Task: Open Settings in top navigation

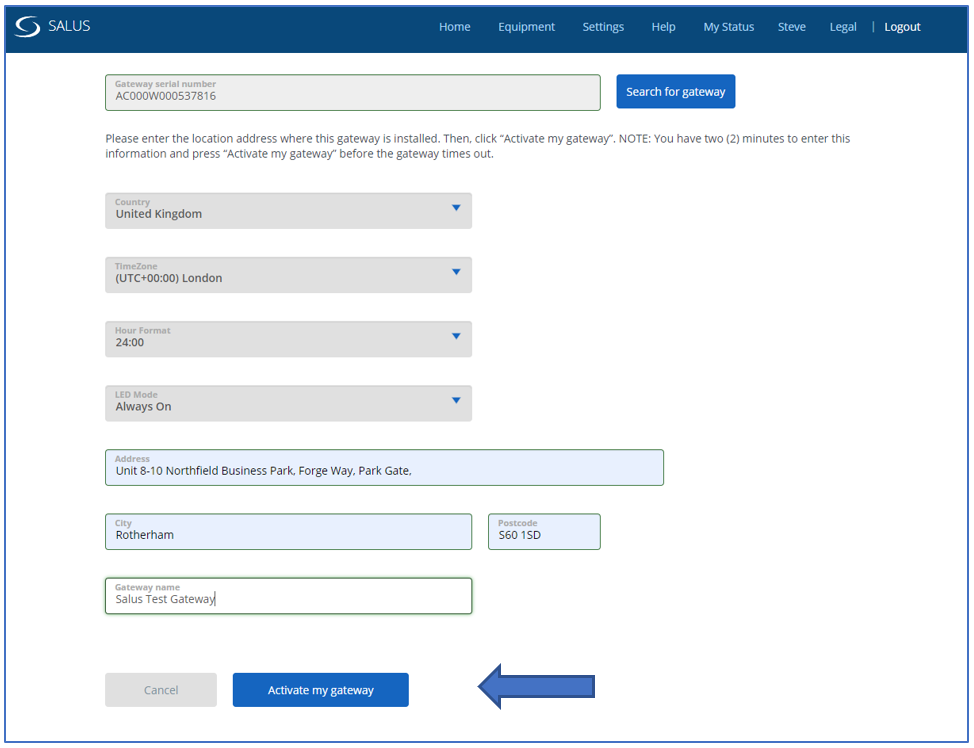Action: pos(603,27)
